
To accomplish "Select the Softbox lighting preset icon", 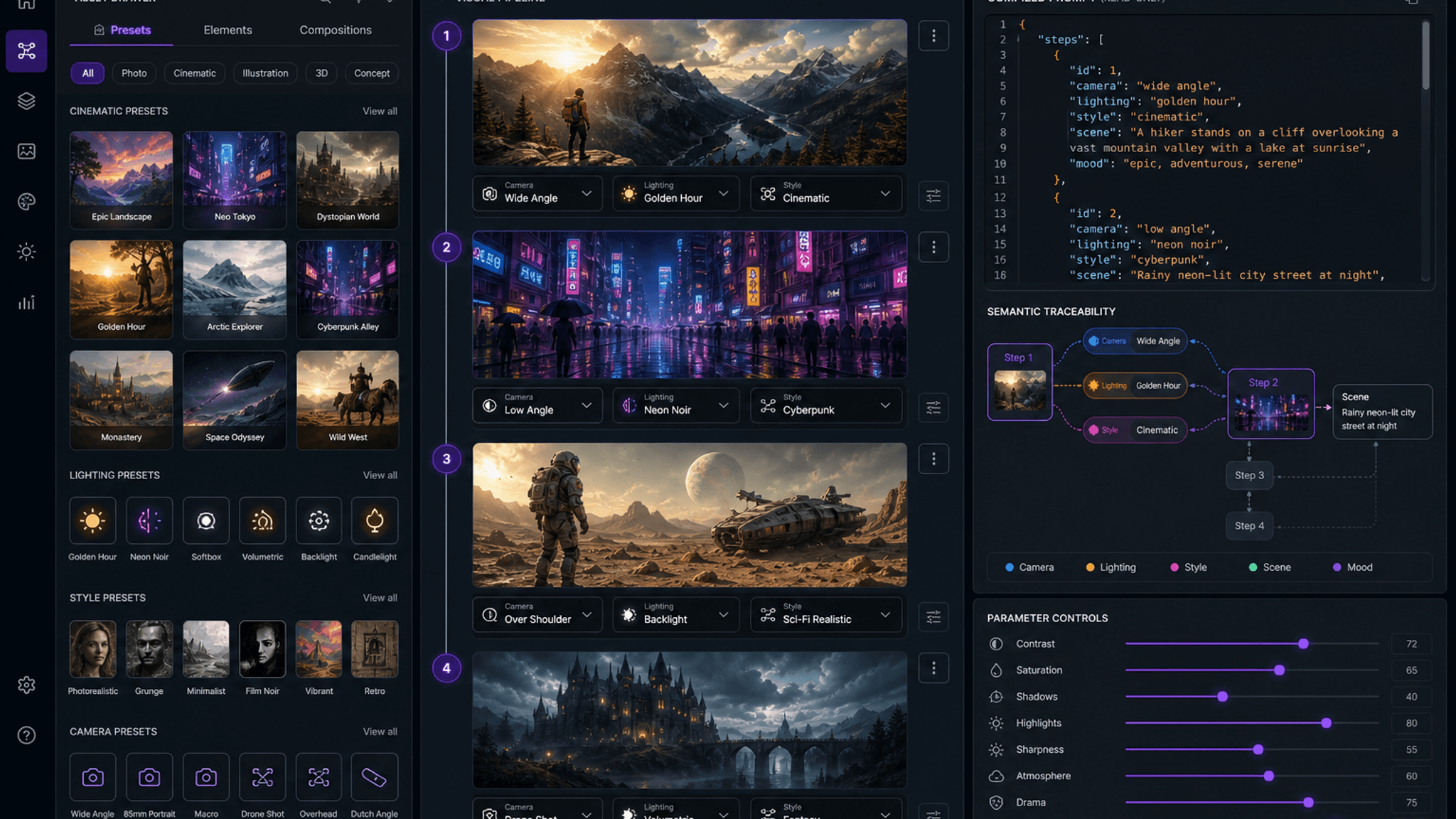I will (x=206, y=520).
